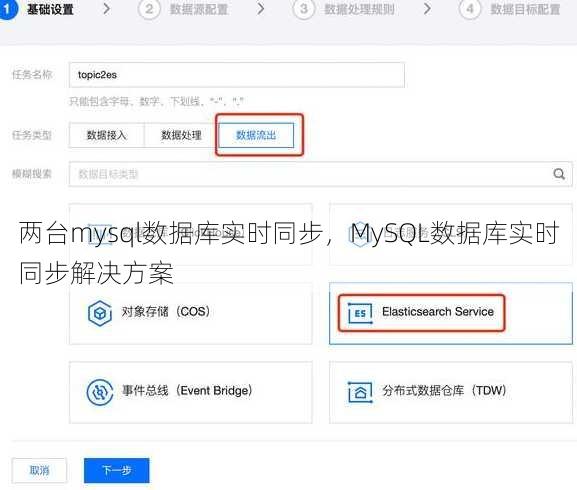This screenshot has width=577, height=490.
Task: Click the TDW data warehouse icon
Action: tap(360, 392)
